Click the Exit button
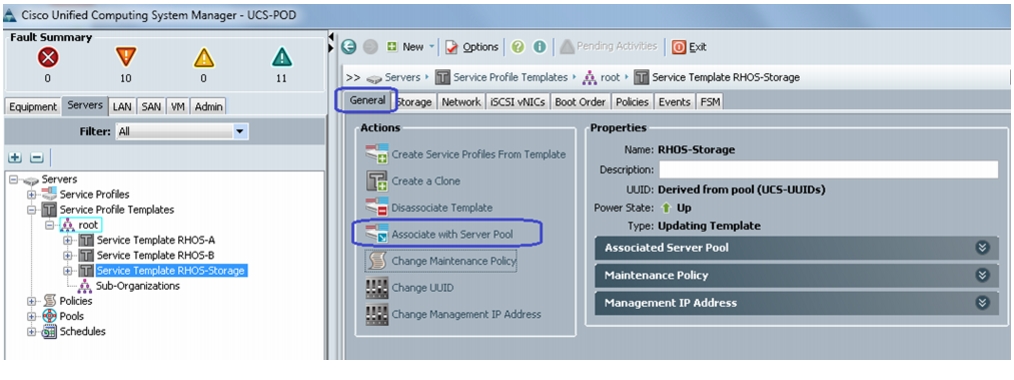The image size is (1014, 380). click(689, 47)
